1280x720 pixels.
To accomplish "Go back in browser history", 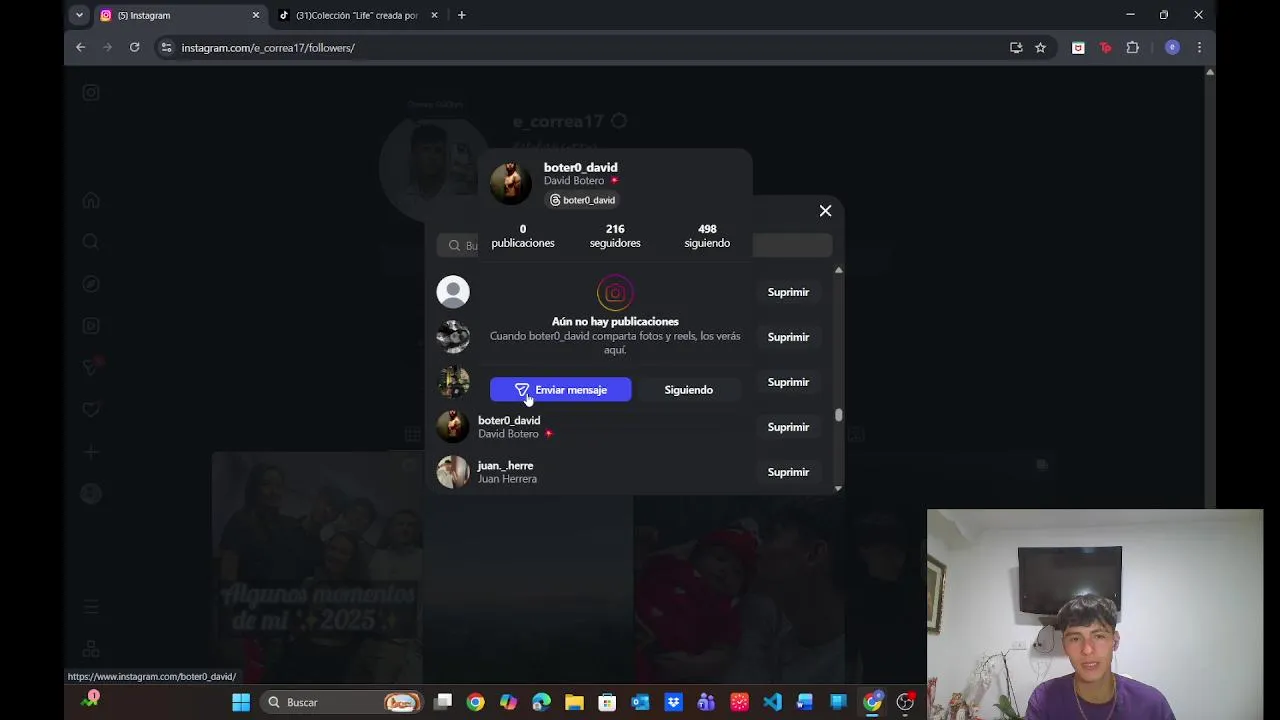I will tap(81, 47).
